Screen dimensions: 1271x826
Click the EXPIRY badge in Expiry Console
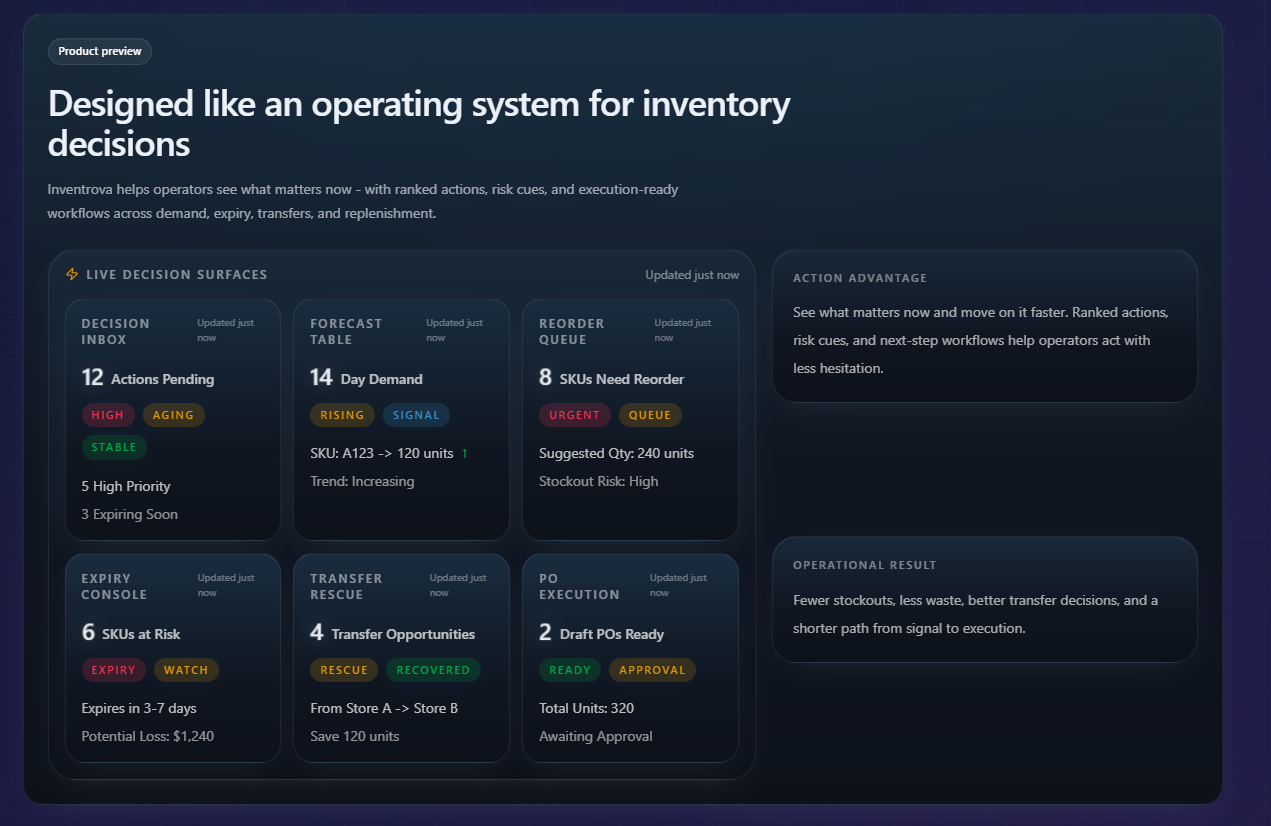tap(113, 670)
